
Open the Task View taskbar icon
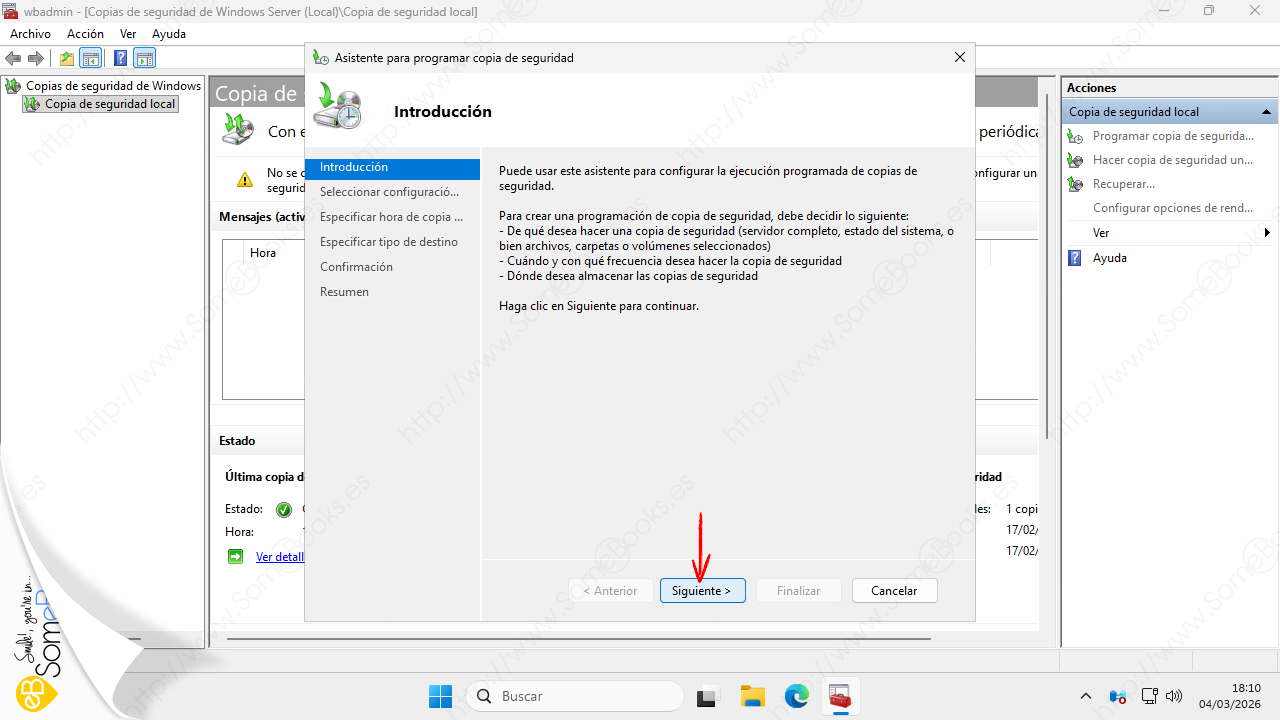[x=708, y=696]
